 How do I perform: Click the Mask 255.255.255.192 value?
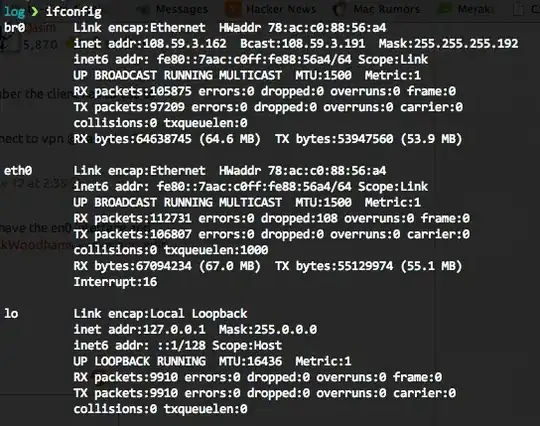click(x=448, y=43)
